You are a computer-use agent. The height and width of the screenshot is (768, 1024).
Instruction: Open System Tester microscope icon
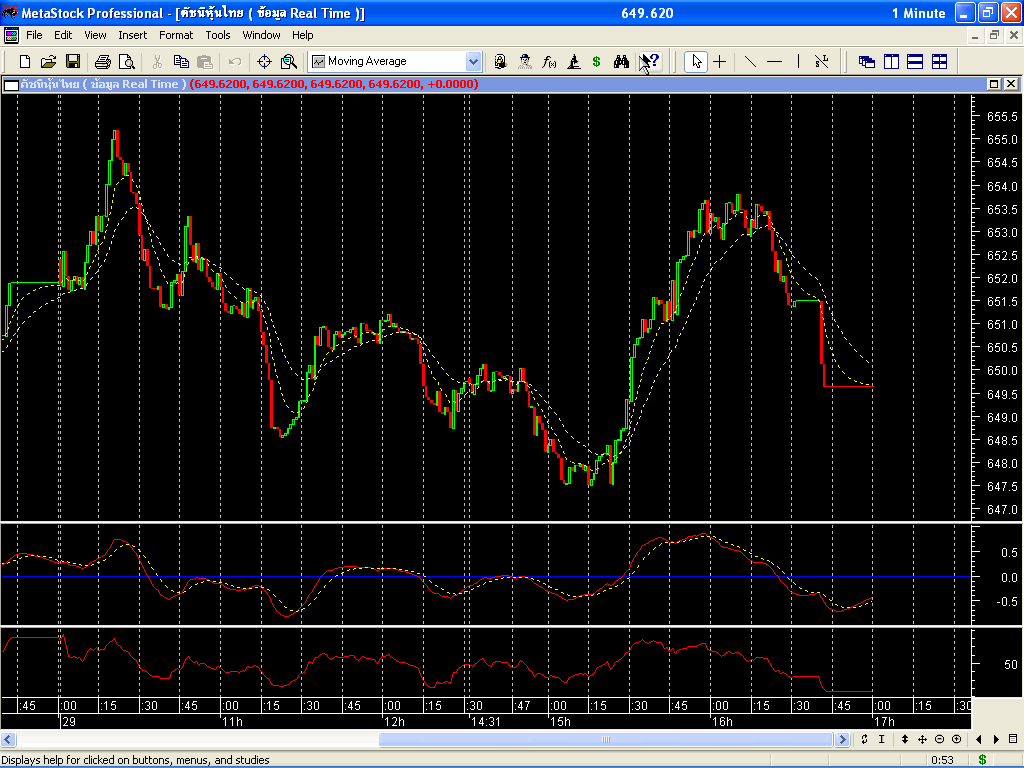coord(573,61)
